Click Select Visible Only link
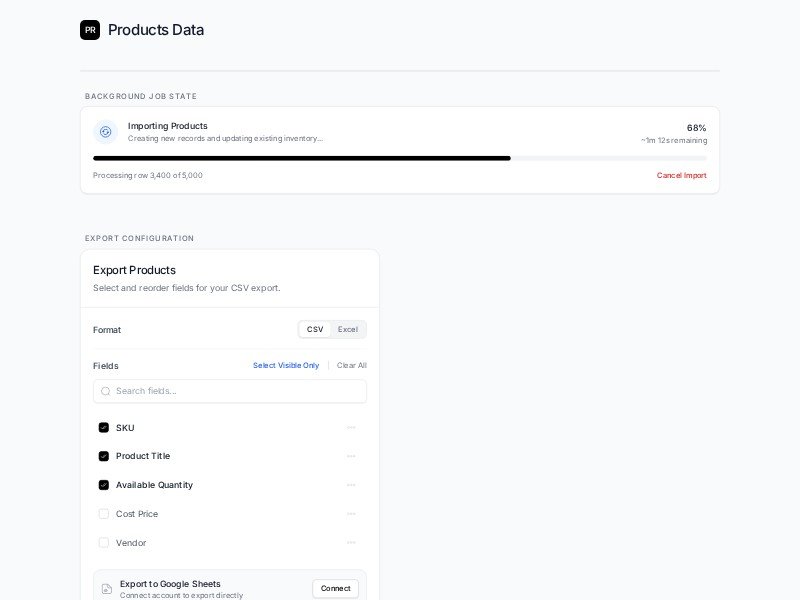The image size is (800, 600). point(286,365)
